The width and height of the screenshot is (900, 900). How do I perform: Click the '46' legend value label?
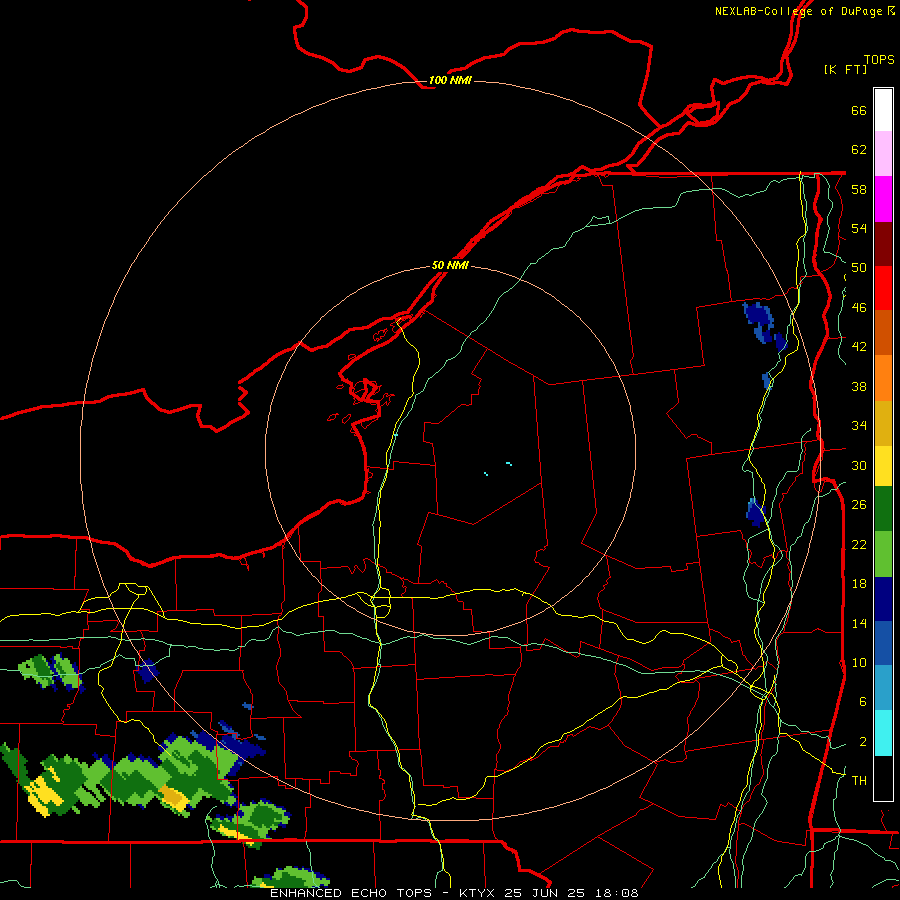pyautogui.click(x=859, y=307)
